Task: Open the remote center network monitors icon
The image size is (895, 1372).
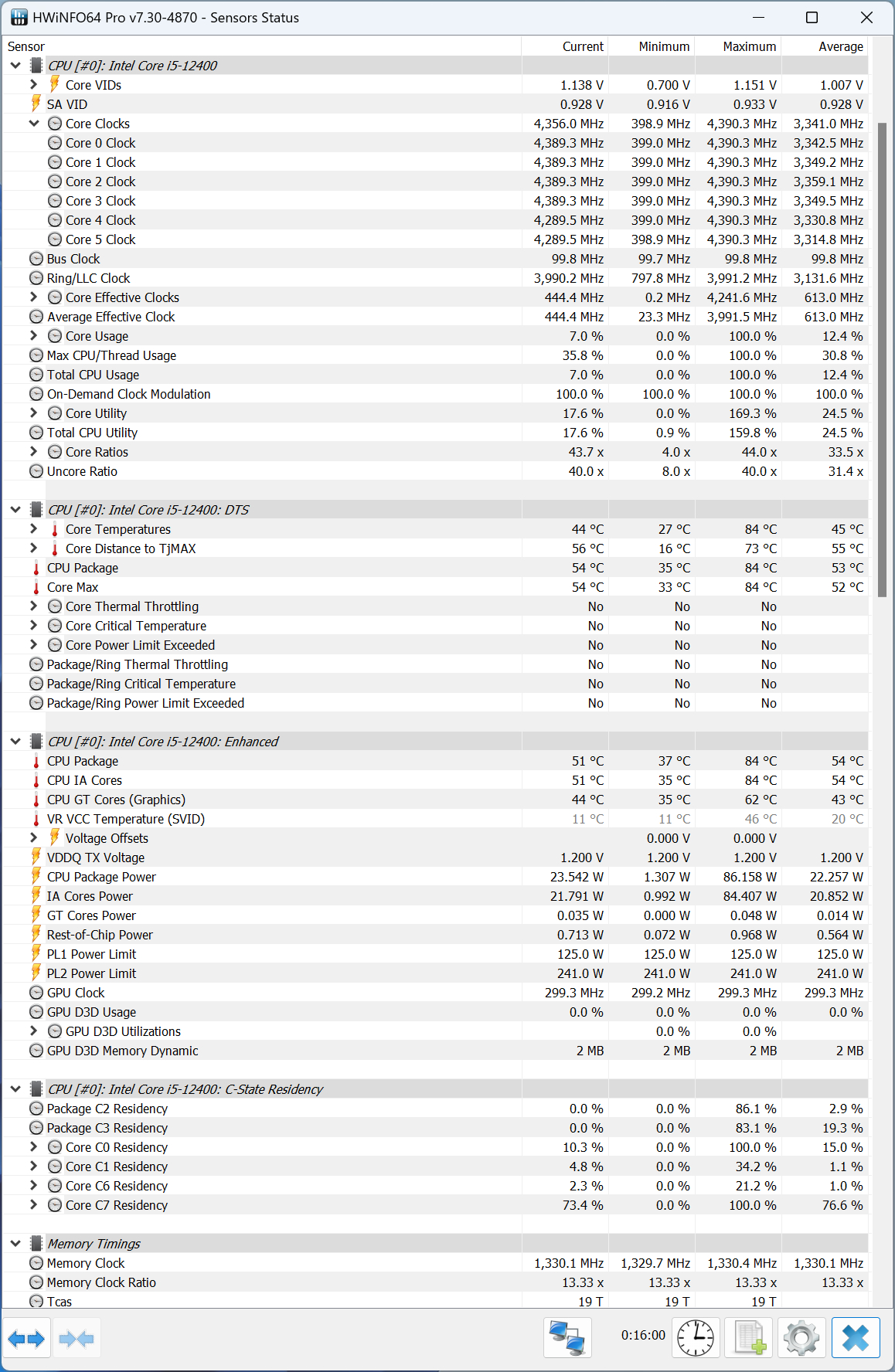Action: coord(567,1338)
